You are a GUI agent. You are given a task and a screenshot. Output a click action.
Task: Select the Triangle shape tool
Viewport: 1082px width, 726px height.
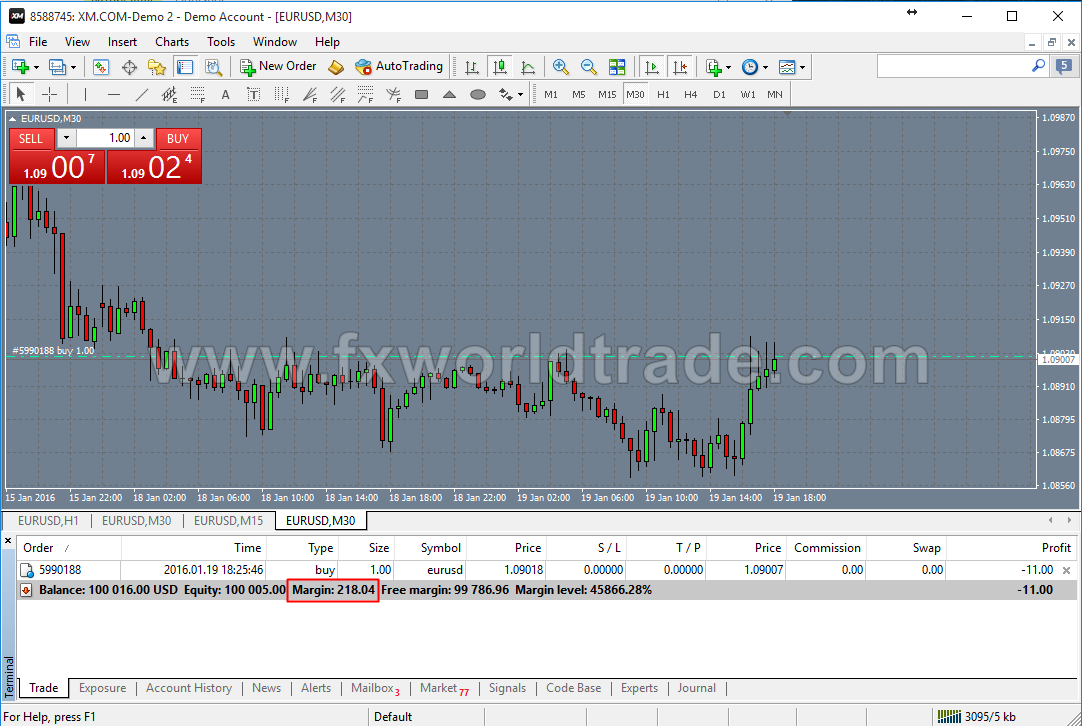tap(449, 94)
